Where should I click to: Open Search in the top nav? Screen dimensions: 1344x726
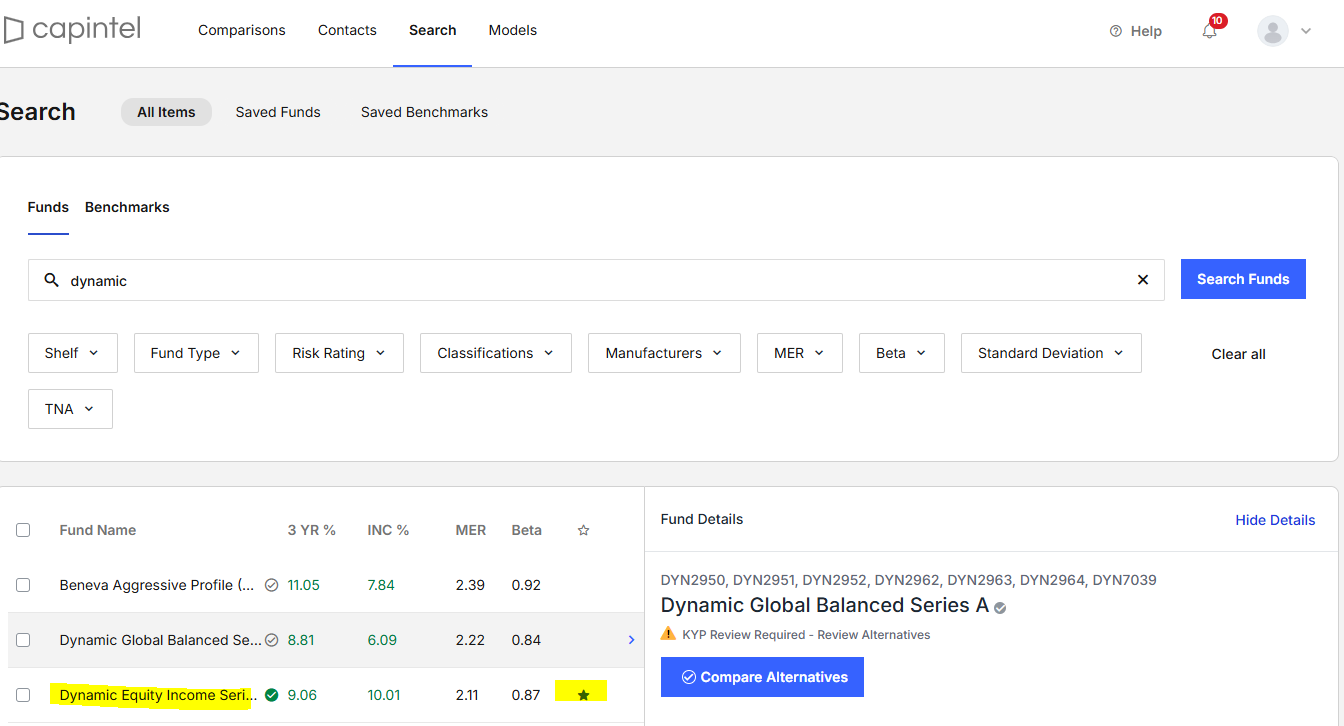point(432,30)
